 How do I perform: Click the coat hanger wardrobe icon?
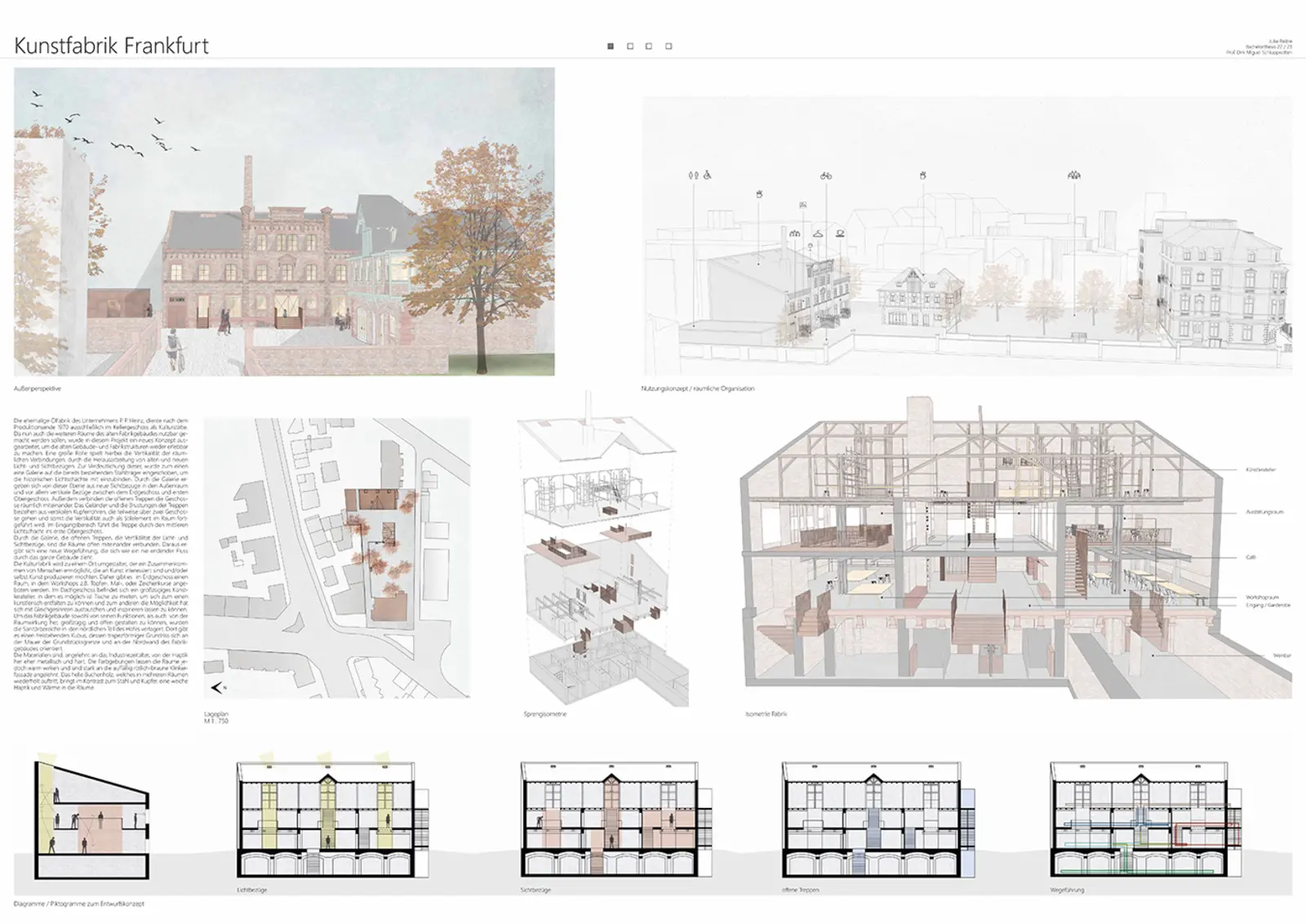pos(817,233)
